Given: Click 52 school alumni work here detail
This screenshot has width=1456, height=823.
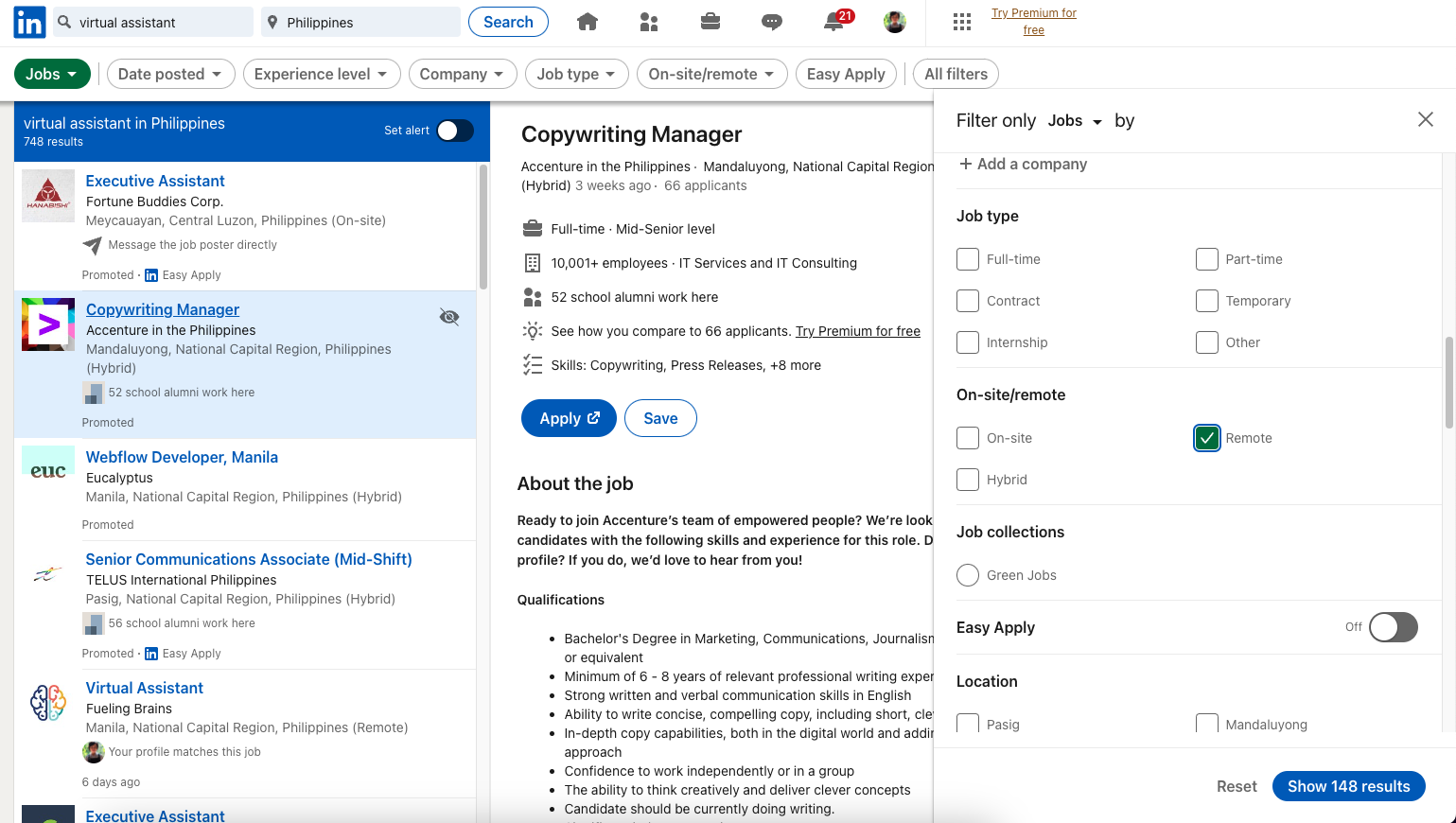Looking at the screenshot, I should (x=635, y=297).
